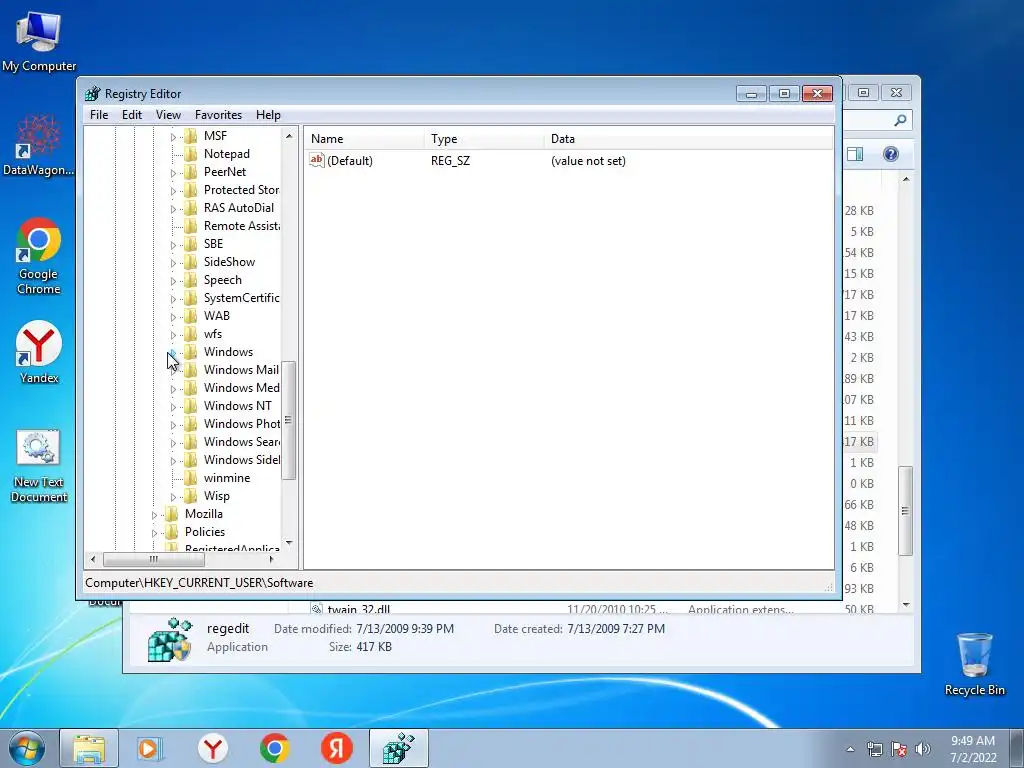Click the tree horizontal scrollbar thumb

(153, 559)
